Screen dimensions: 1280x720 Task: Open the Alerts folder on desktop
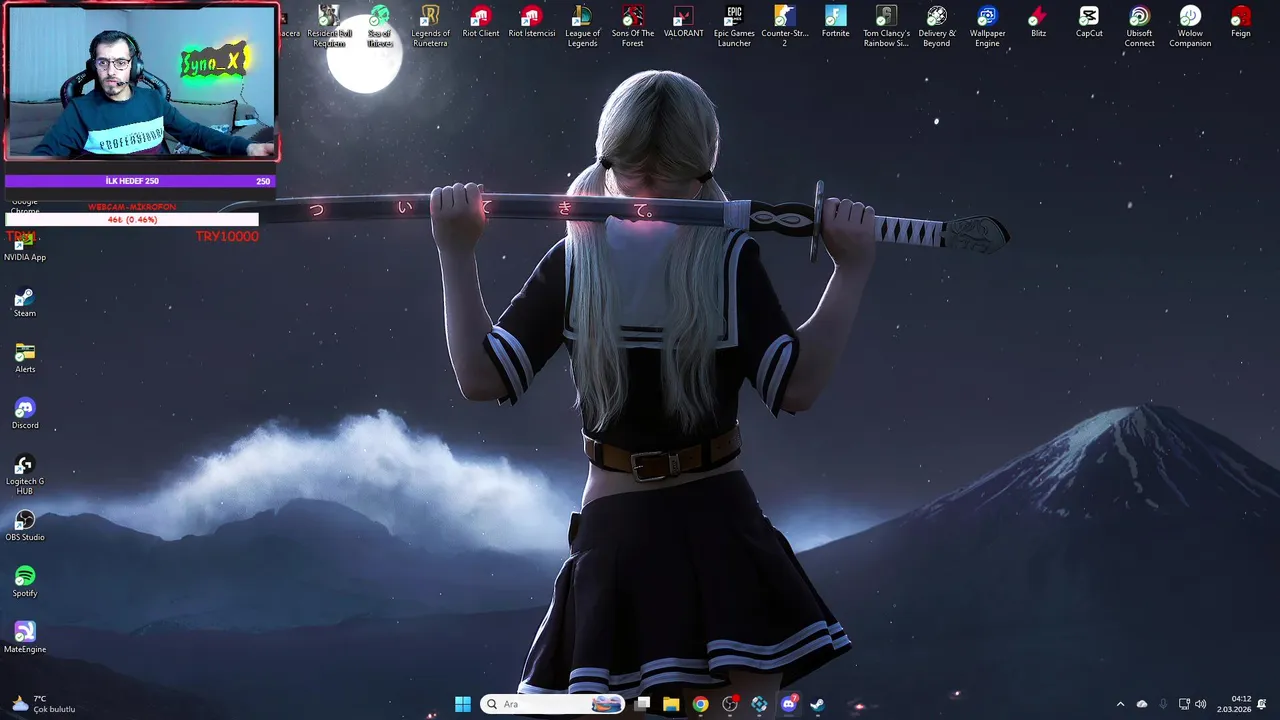point(25,358)
